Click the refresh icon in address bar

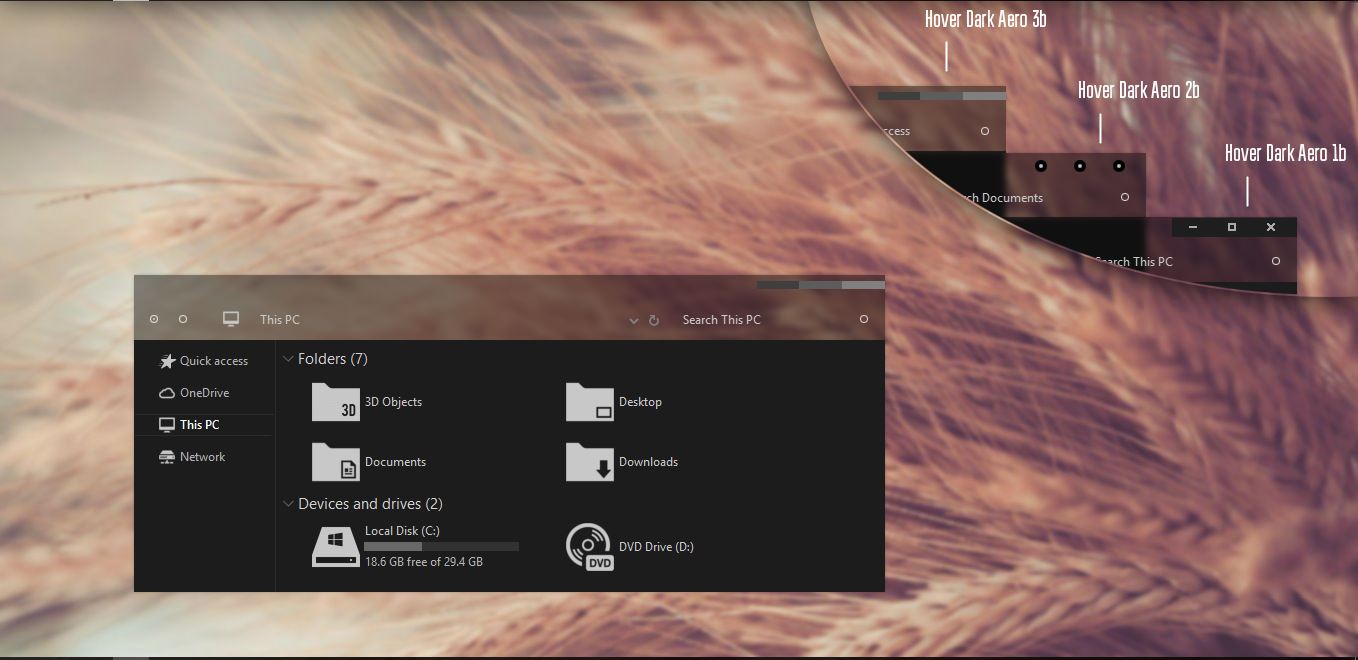coord(654,320)
